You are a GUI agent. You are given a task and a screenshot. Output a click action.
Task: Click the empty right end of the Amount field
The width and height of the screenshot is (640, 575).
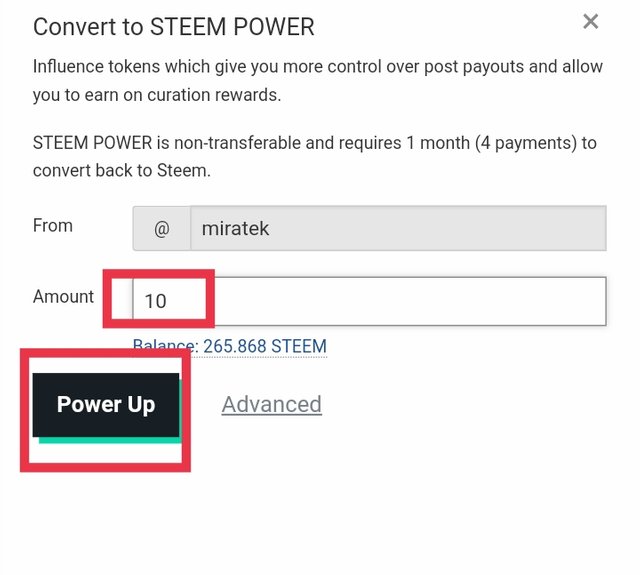click(x=560, y=301)
